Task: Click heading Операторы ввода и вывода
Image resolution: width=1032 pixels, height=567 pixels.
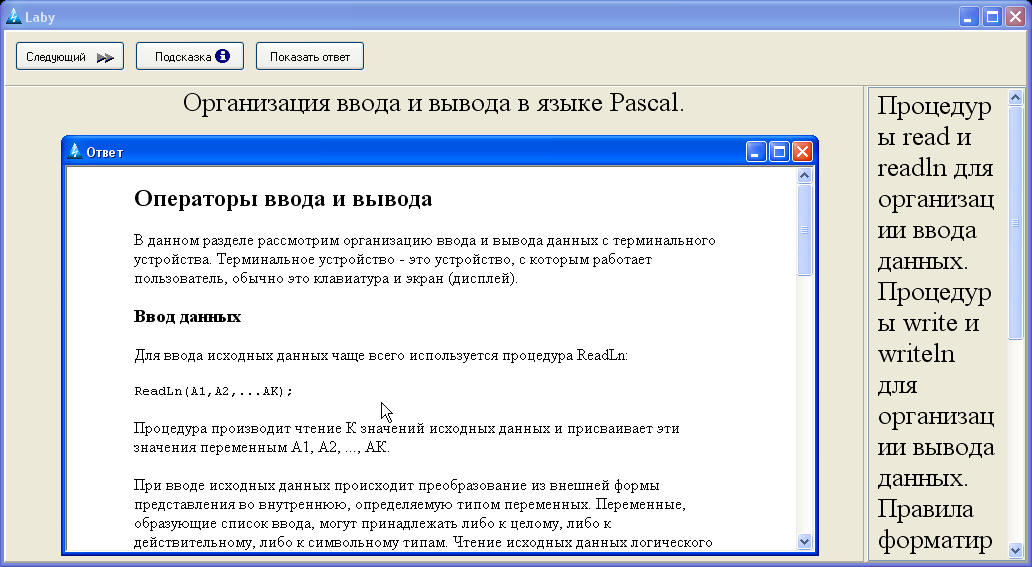Action: (x=283, y=198)
